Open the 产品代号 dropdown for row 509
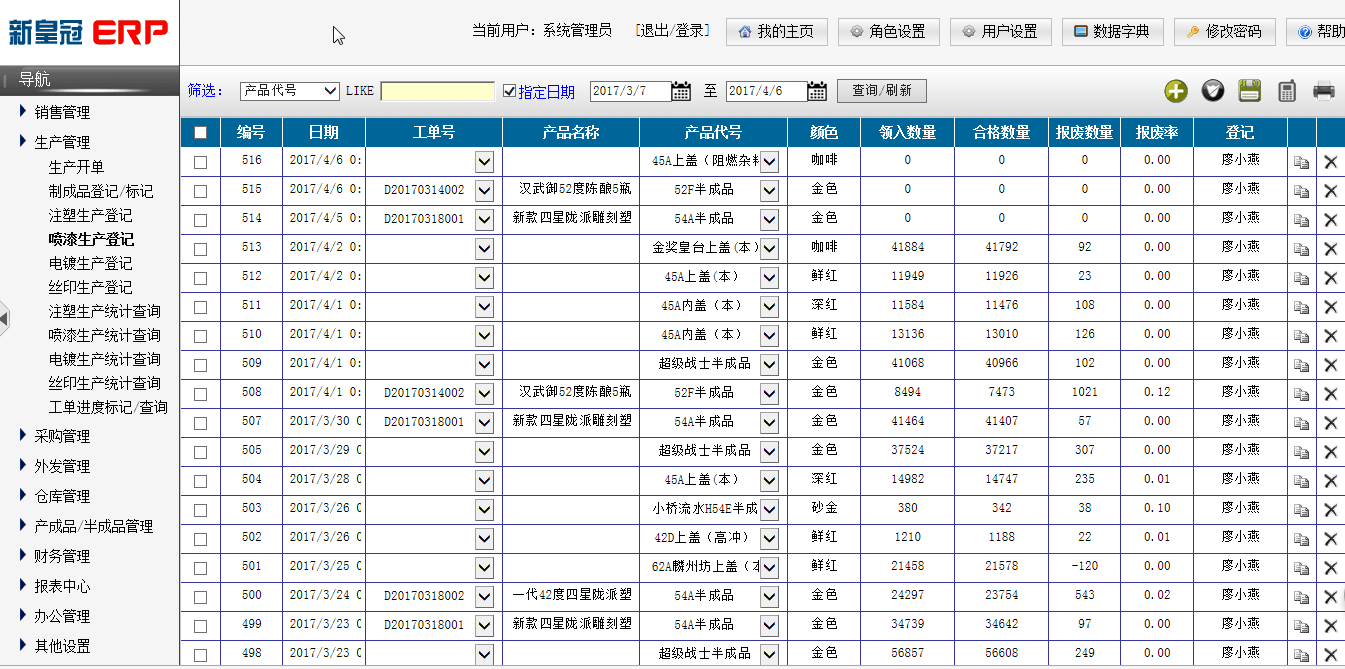Viewport: 1345px width, 669px height. coord(769,364)
